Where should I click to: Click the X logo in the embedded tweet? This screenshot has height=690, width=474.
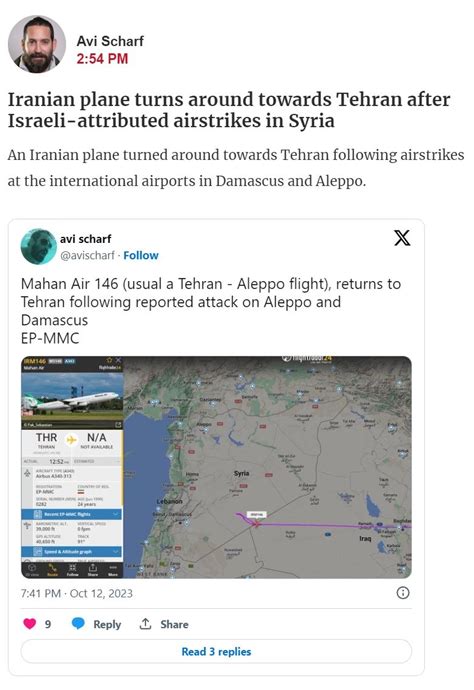[x=402, y=238]
